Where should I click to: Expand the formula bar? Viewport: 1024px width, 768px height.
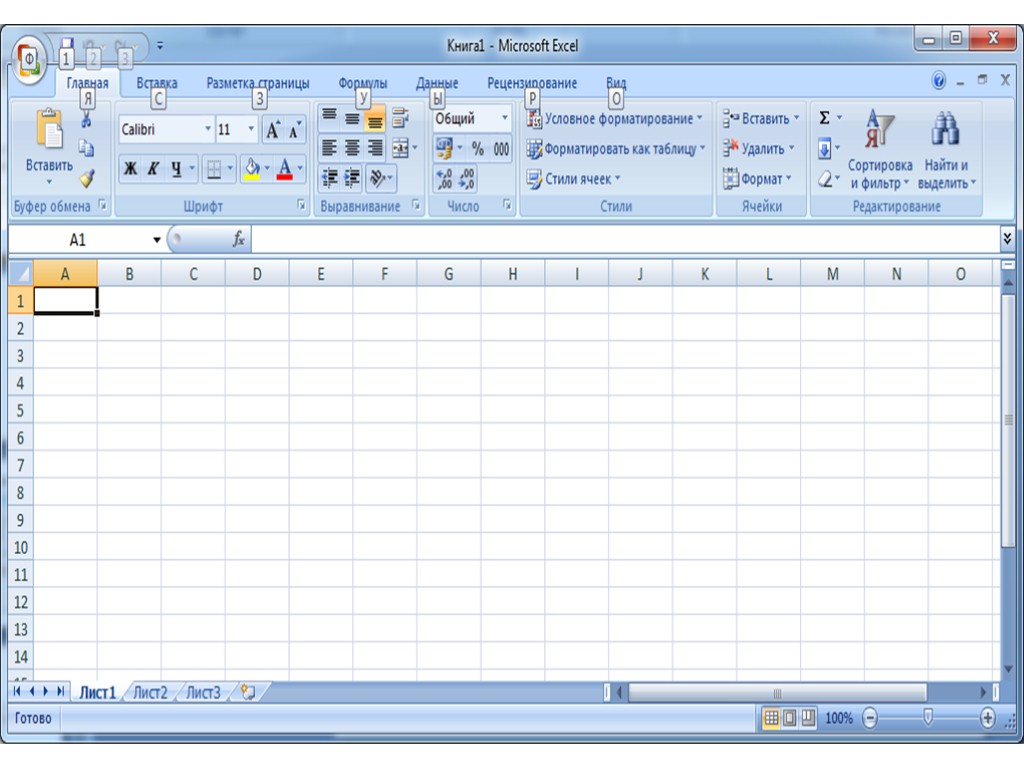pos(1008,239)
